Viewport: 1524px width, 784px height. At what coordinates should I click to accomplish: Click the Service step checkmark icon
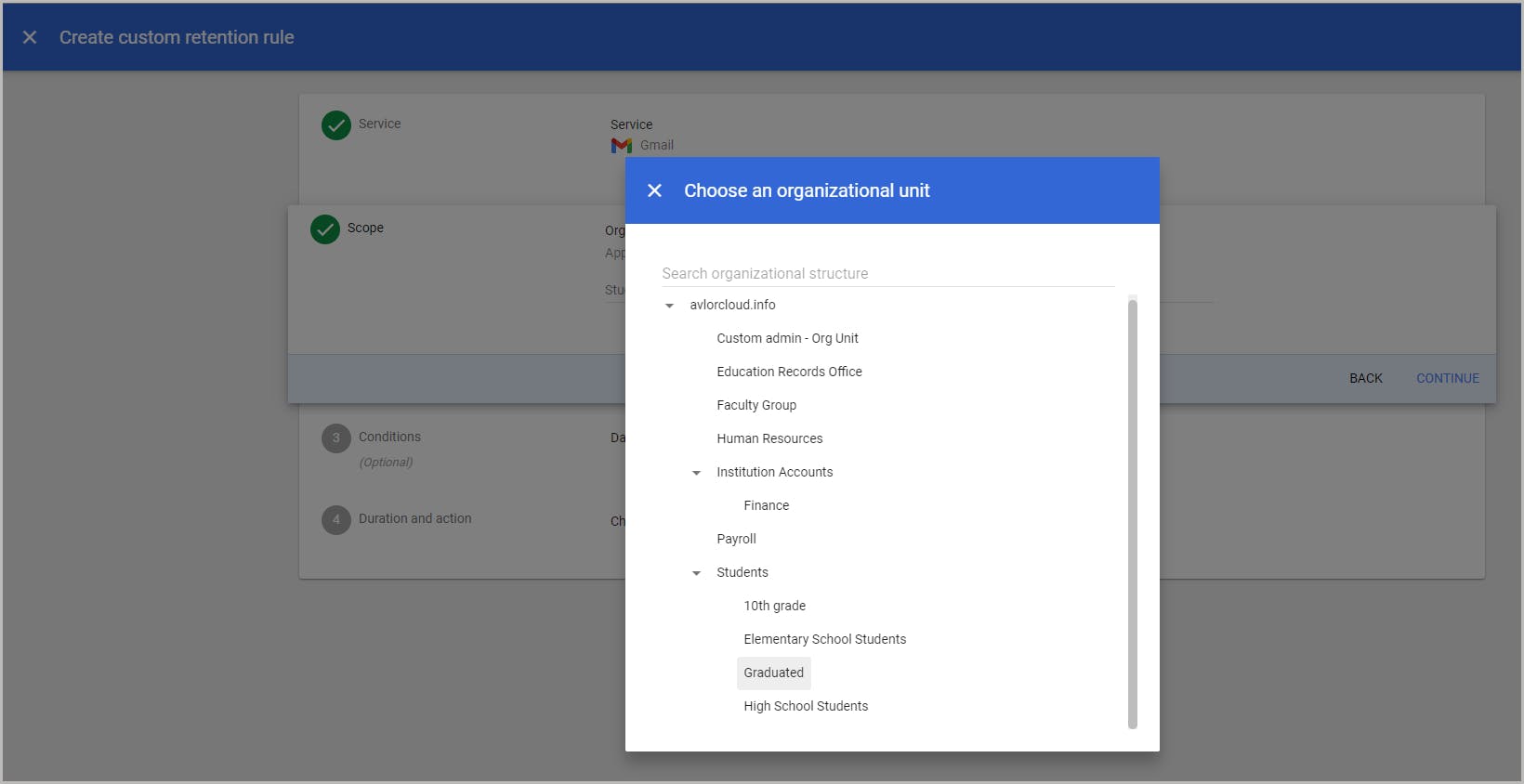(336, 125)
